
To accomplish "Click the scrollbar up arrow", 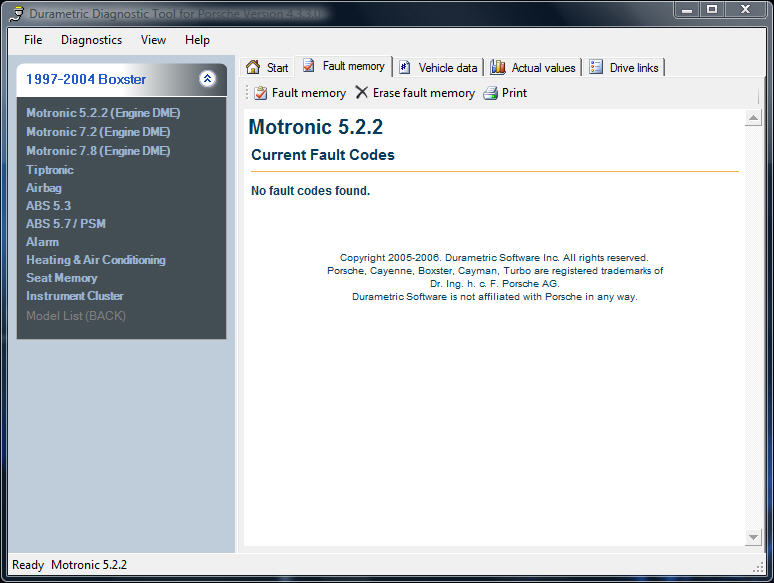I will 753,118.
